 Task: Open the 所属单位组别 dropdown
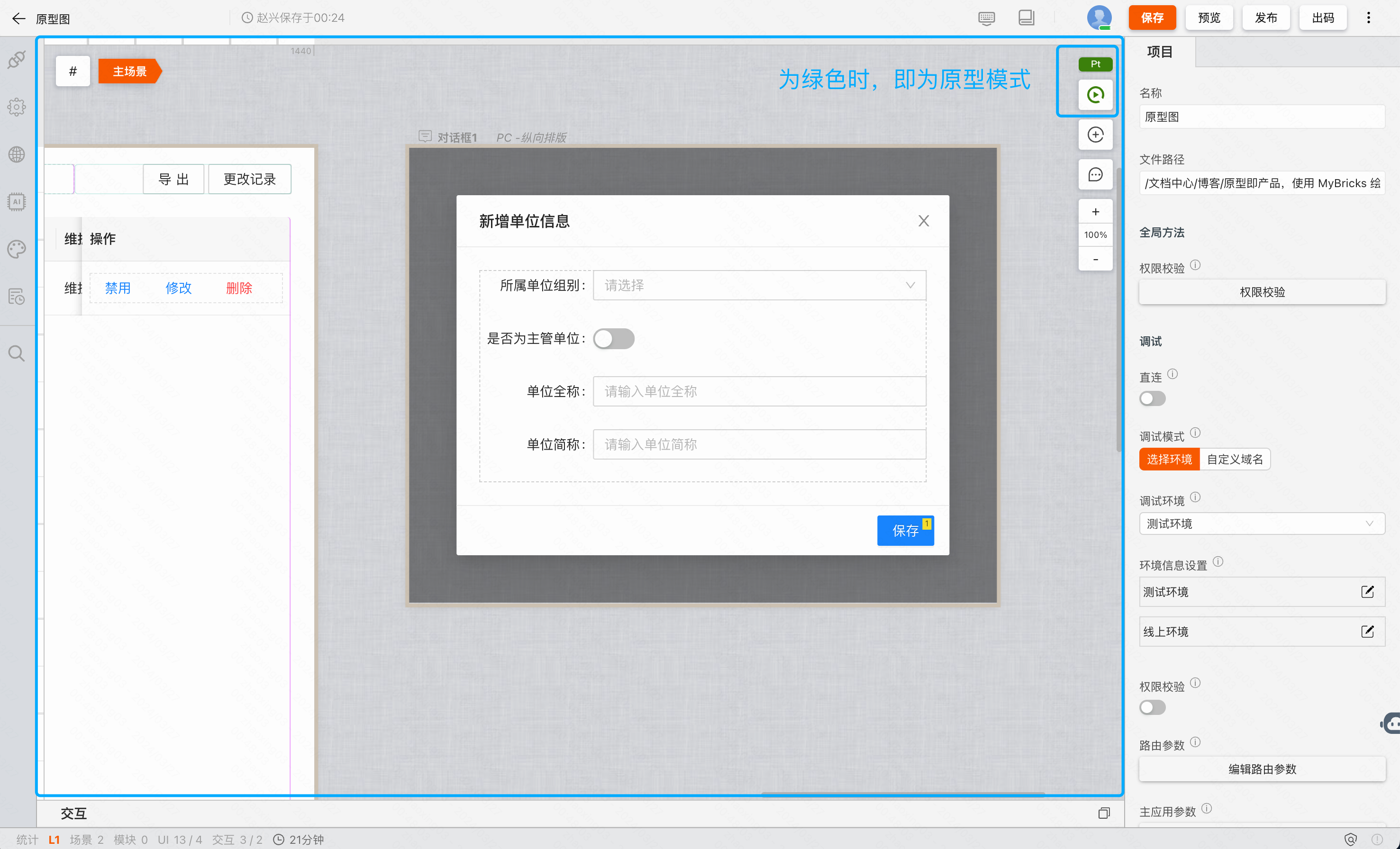click(x=759, y=285)
